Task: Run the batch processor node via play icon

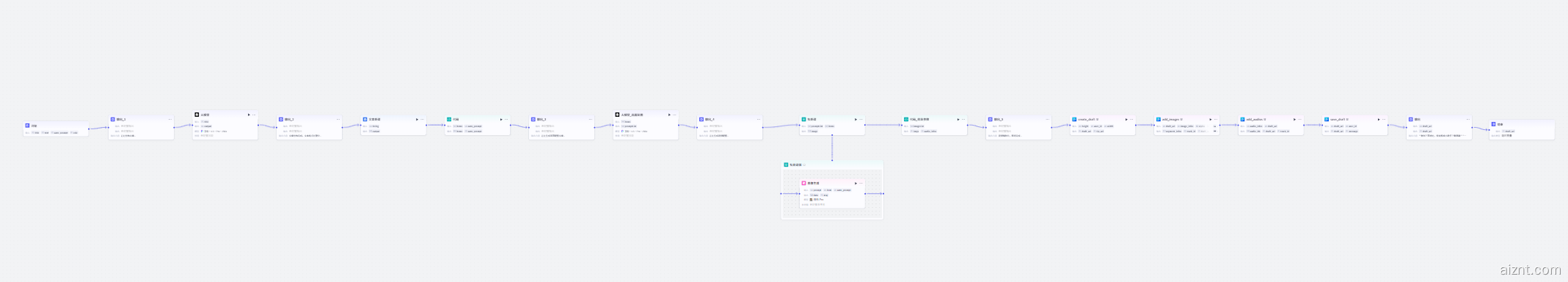Action: click(x=856, y=119)
